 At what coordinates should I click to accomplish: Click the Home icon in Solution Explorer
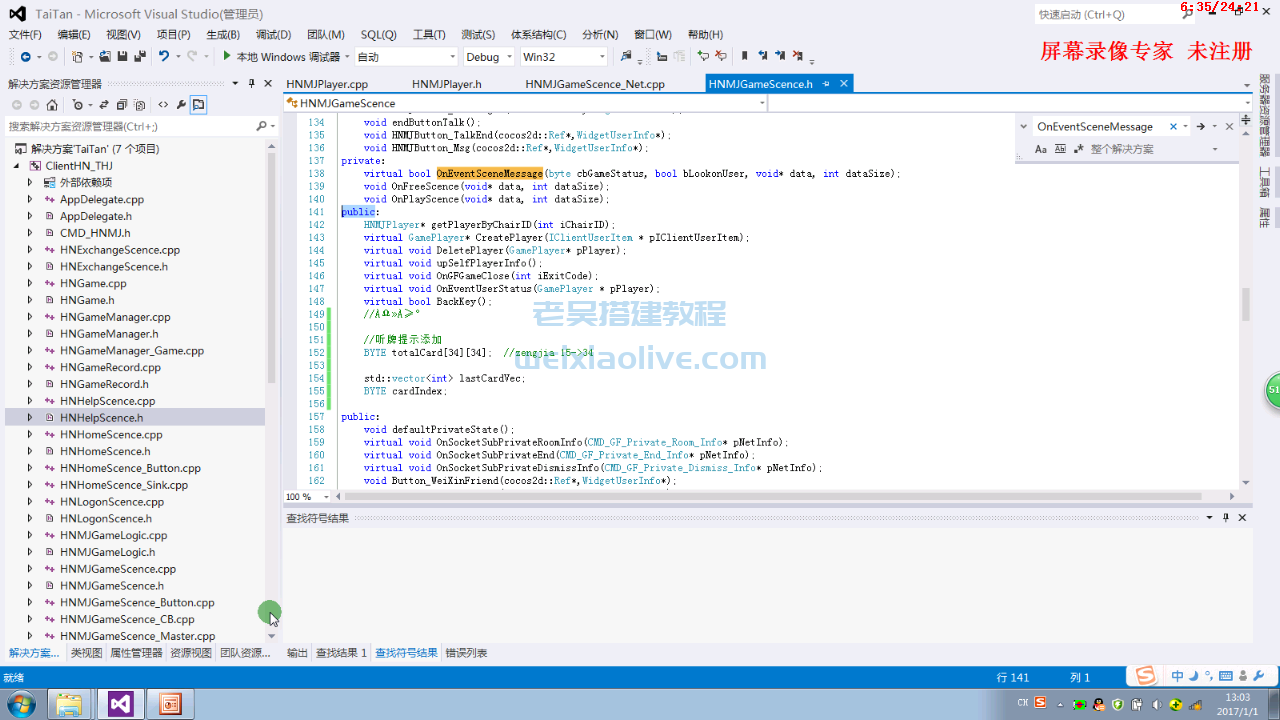click(x=52, y=105)
